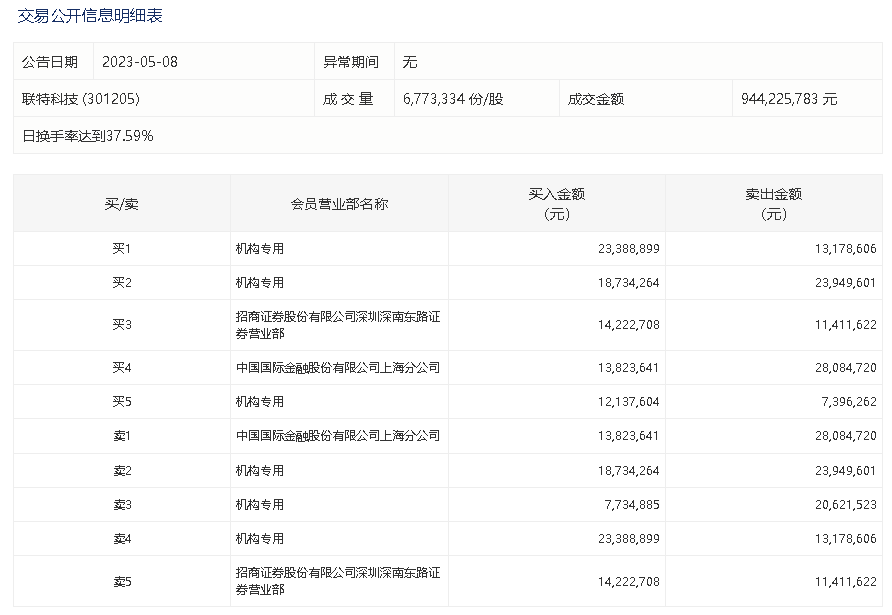
Task: Click the 卖出金额 column header
Action: 774,204
